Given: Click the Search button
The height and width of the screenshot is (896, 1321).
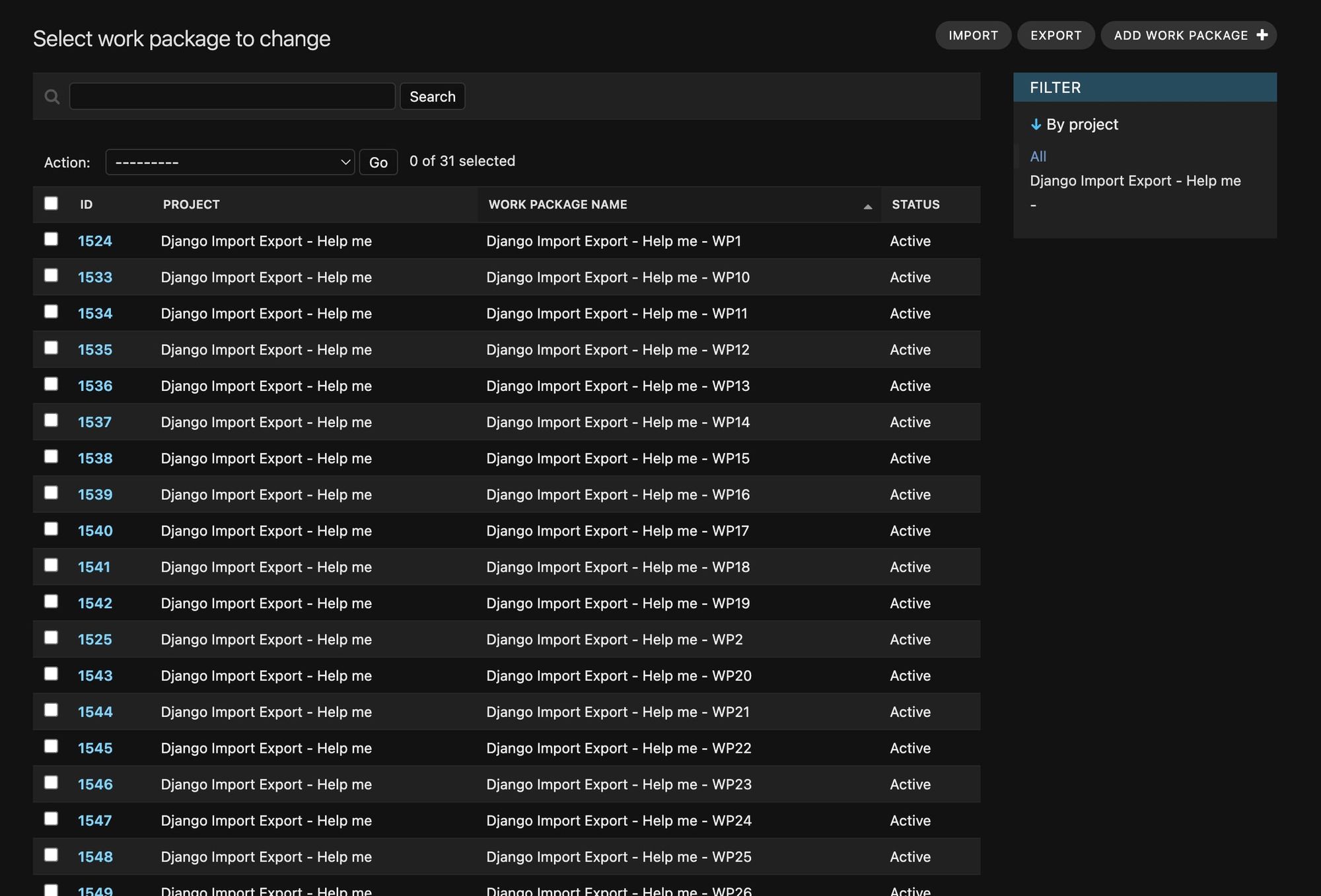Looking at the screenshot, I should pyautogui.click(x=433, y=96).
